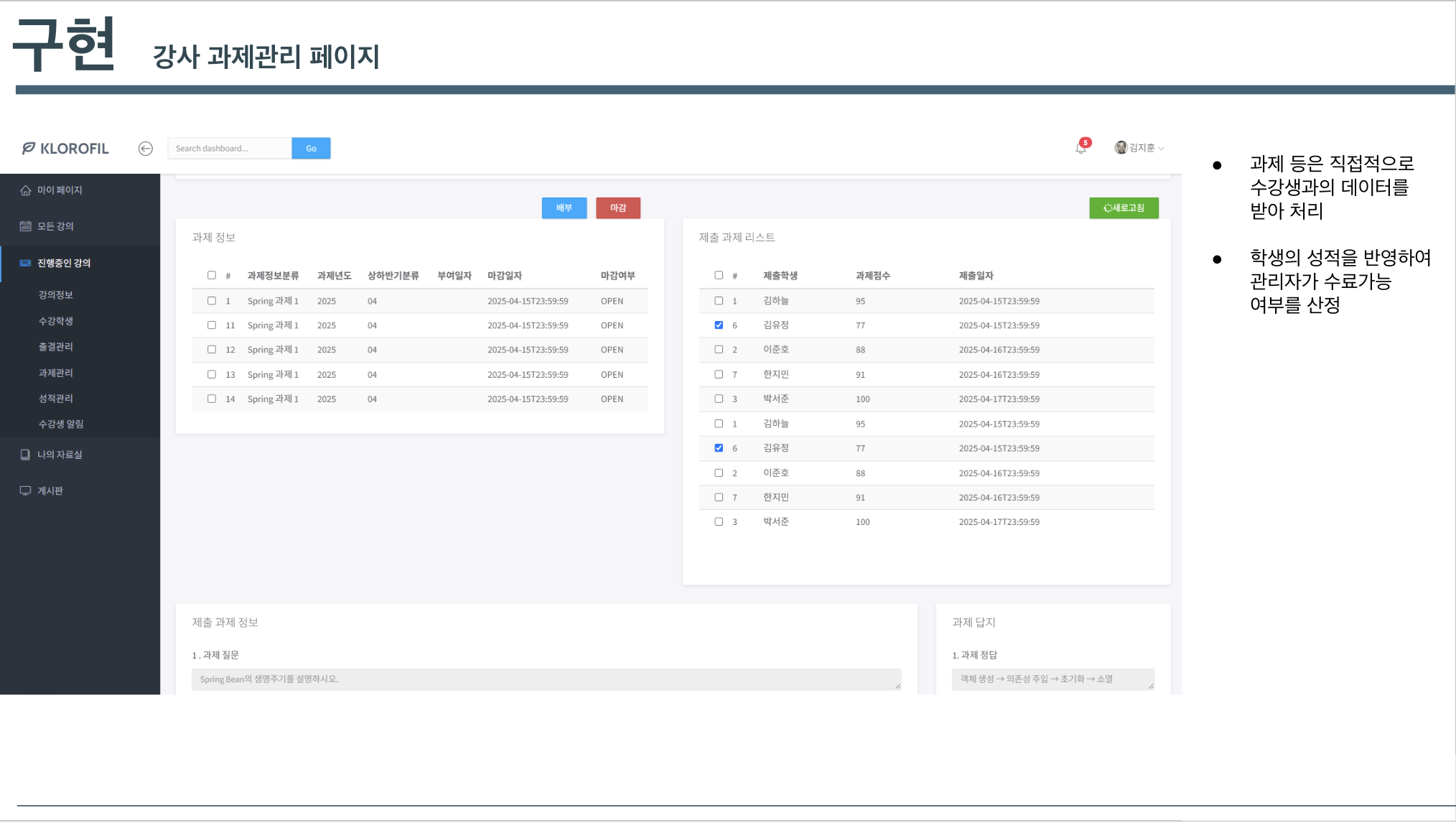This screenshot has width=1456, height=823.
Task: Click the monitor icon beside 게시판
Action: click(x=25, y=490)
